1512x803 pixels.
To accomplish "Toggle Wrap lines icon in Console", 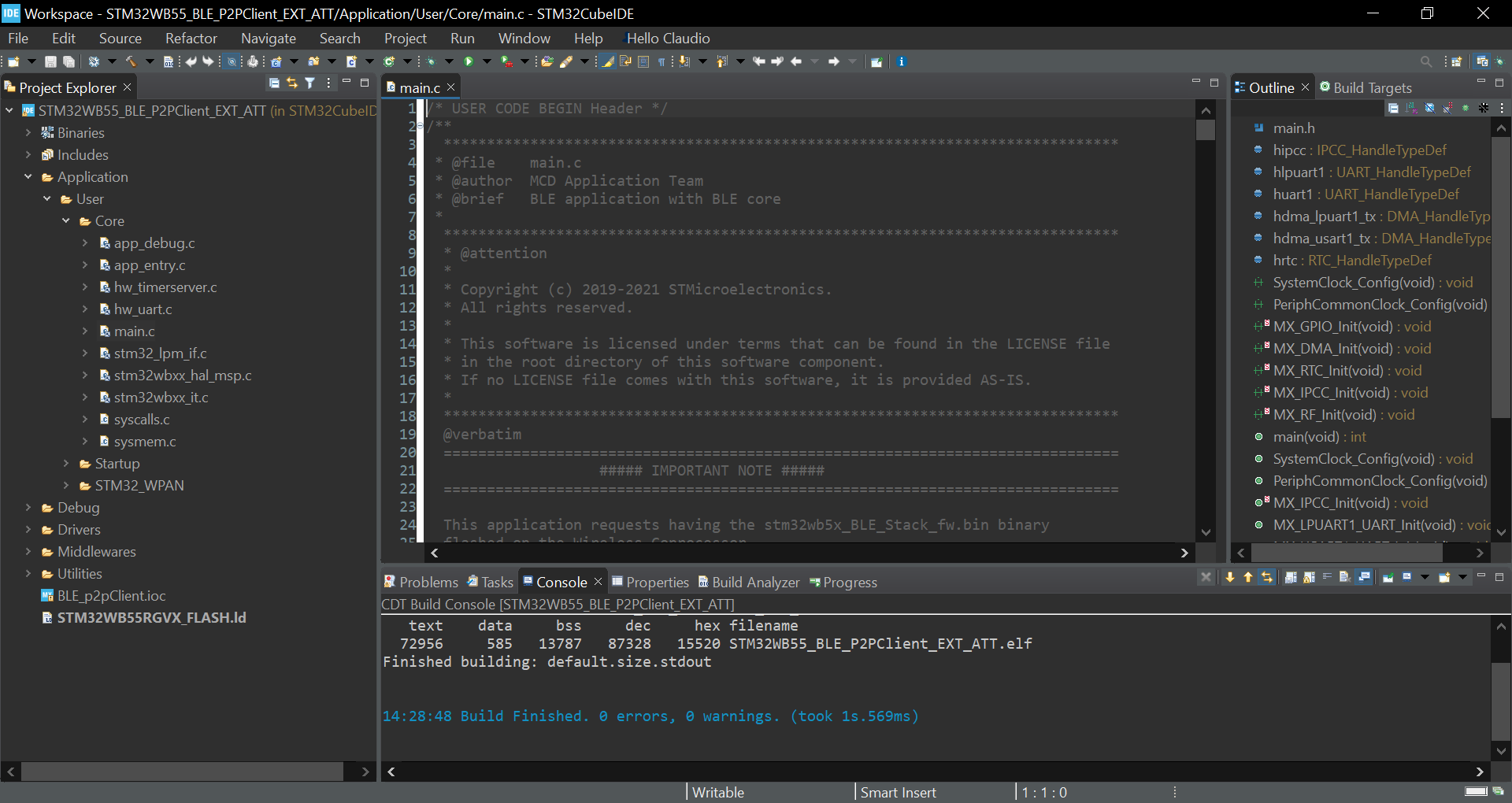I will (1328, 578).
